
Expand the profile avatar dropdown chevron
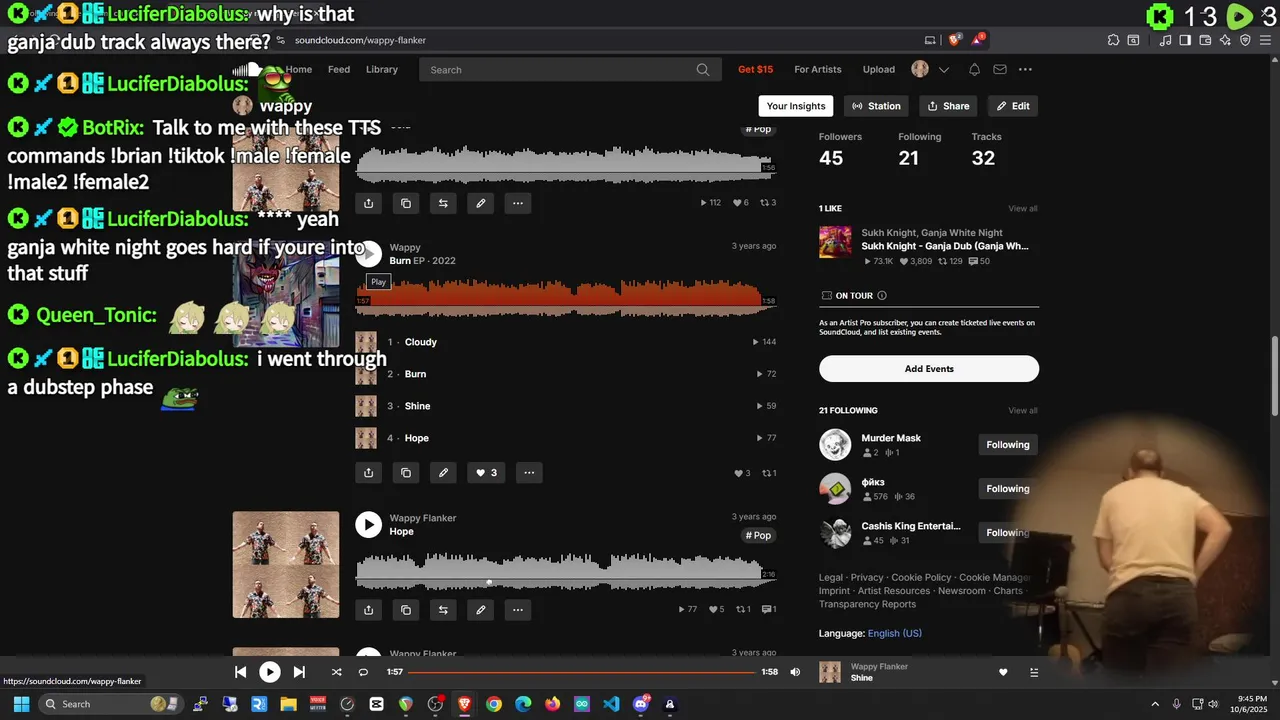(943, 70)
